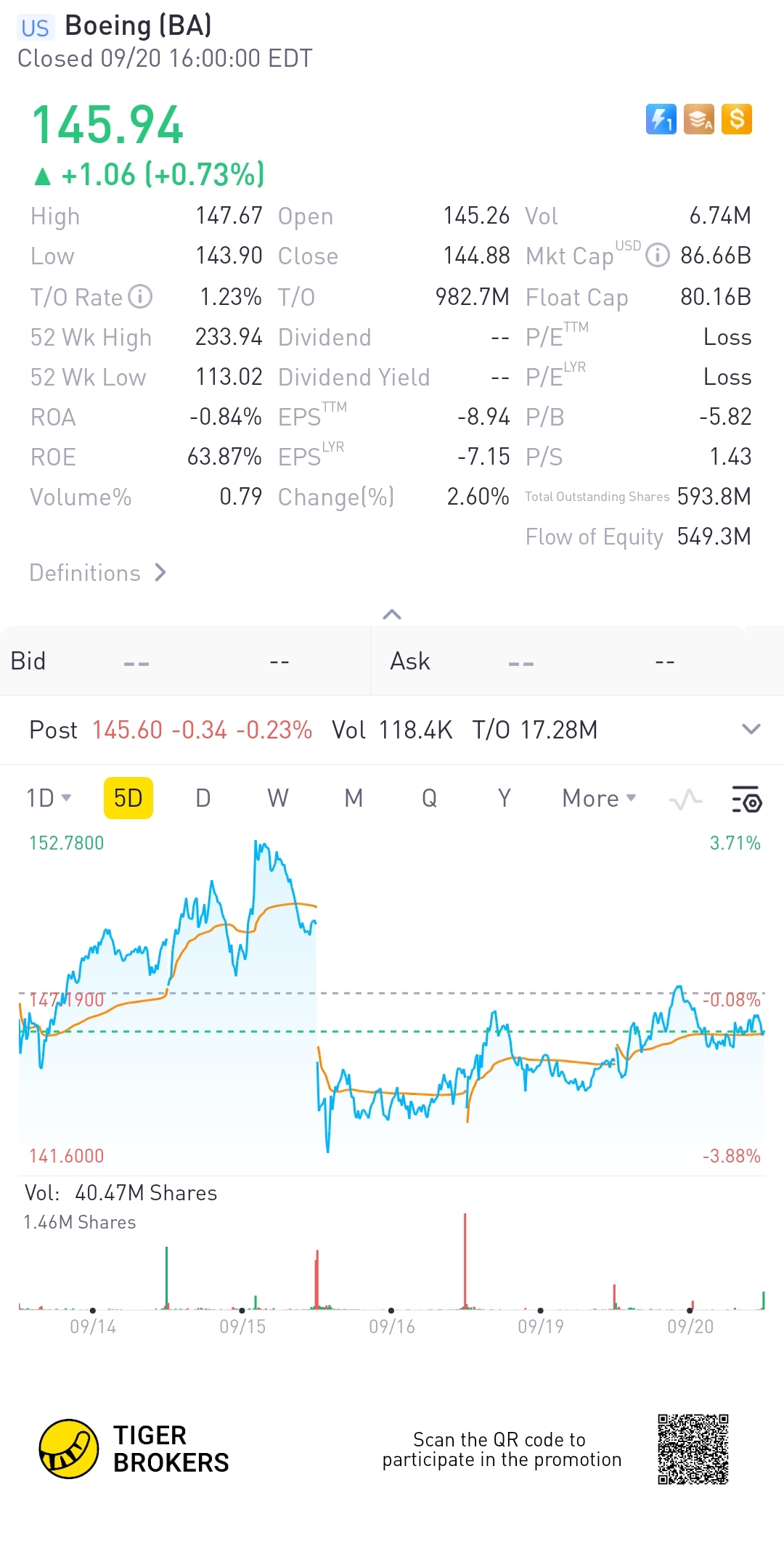Collapse the stock details with up chevron
784x1559 pixels.
(x=392, y=615)
